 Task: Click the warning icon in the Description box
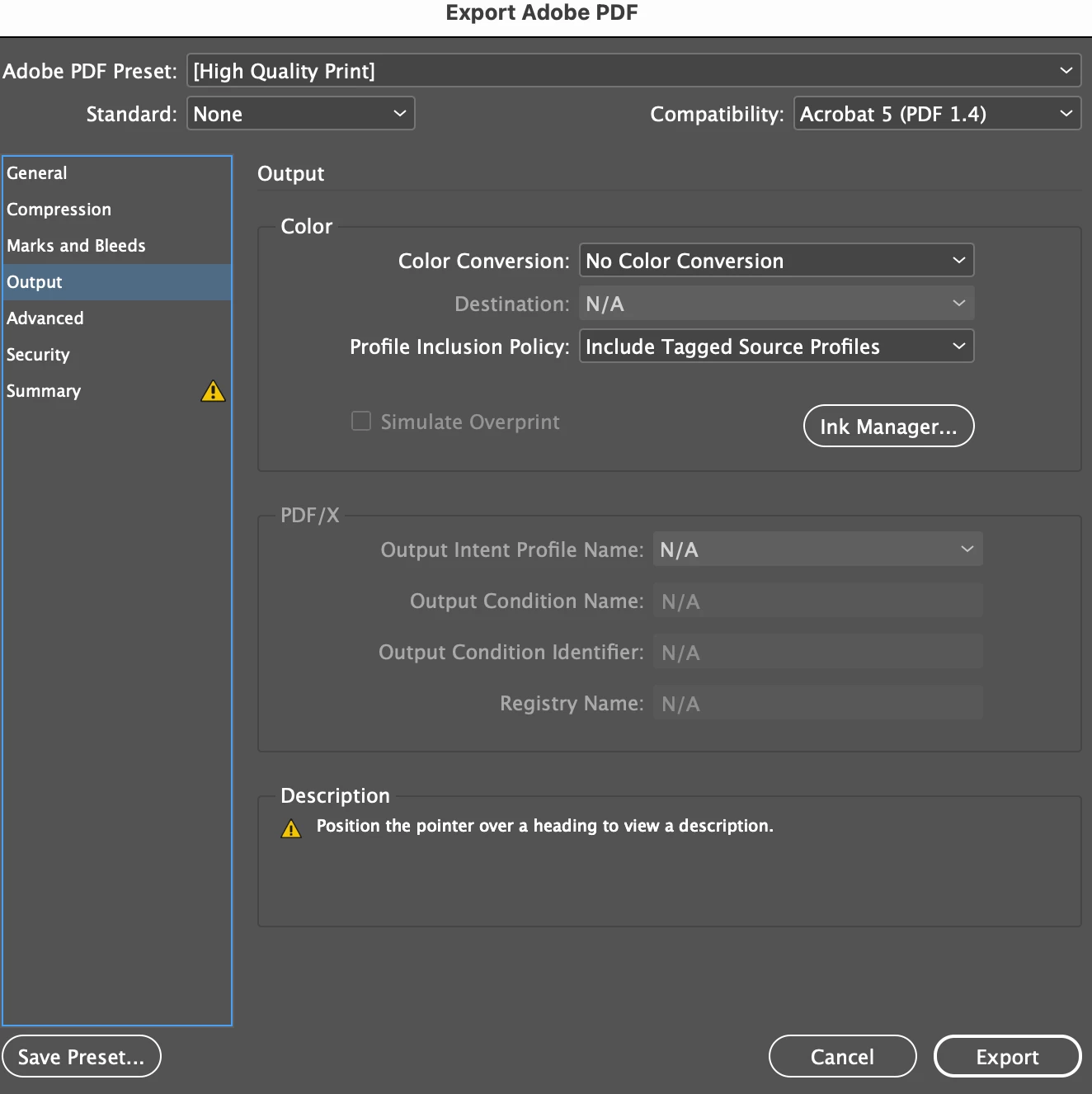[291, 828]
